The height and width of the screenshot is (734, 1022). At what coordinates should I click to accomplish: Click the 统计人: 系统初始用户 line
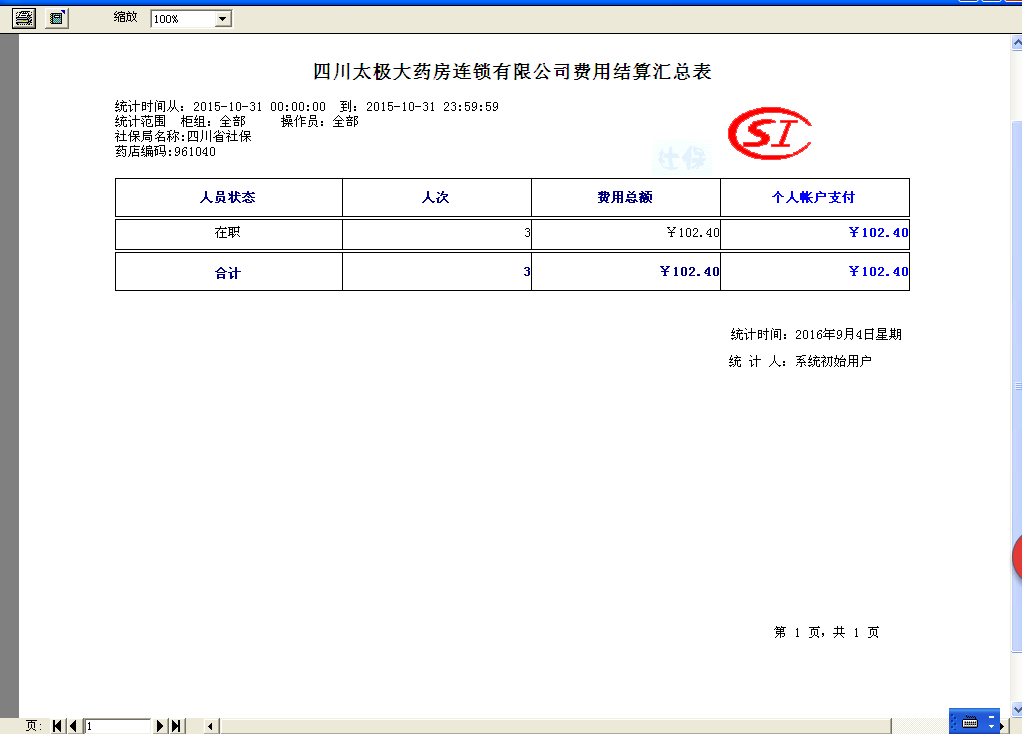800,361
